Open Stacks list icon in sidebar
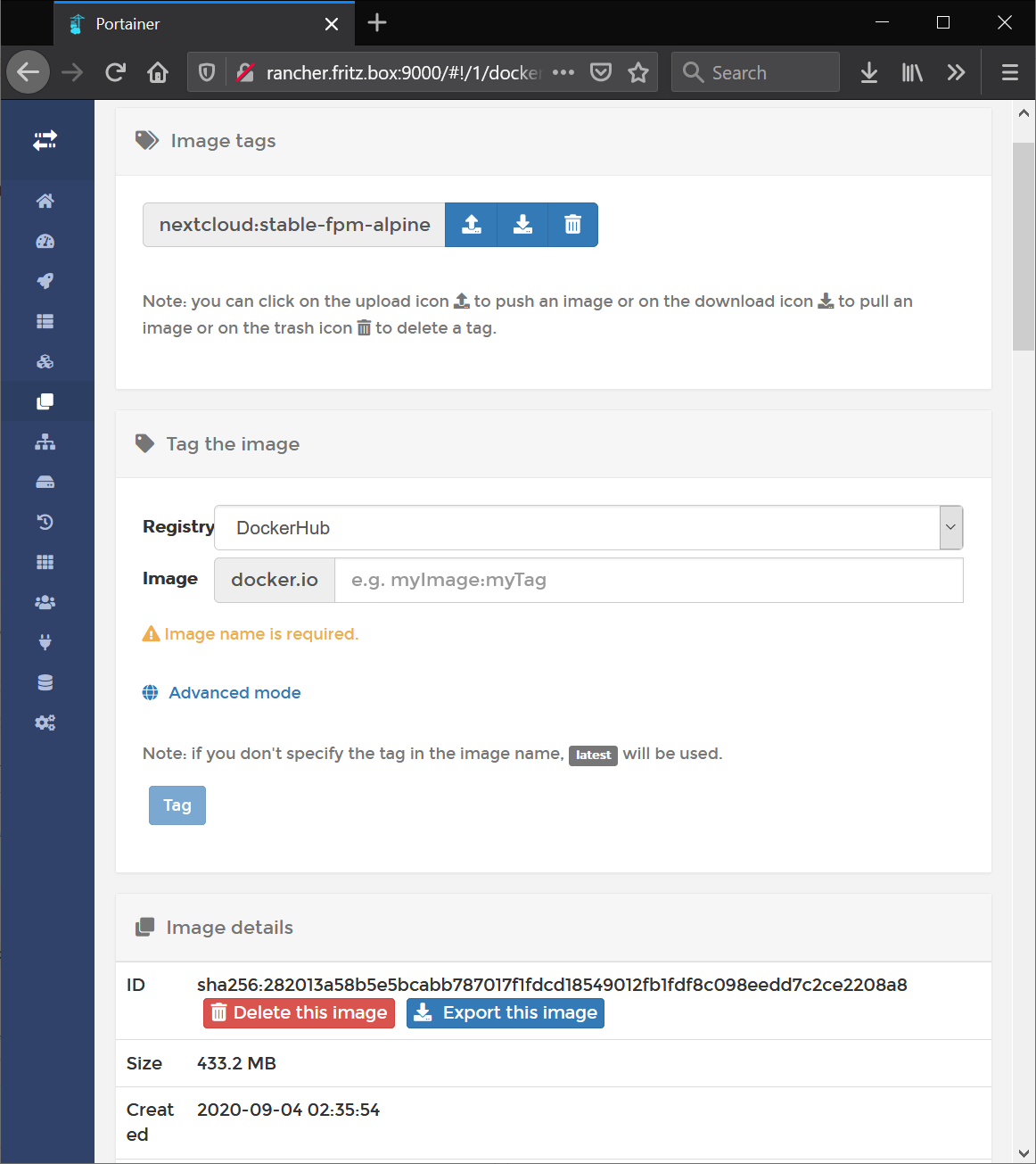 (x=45, y=321)
